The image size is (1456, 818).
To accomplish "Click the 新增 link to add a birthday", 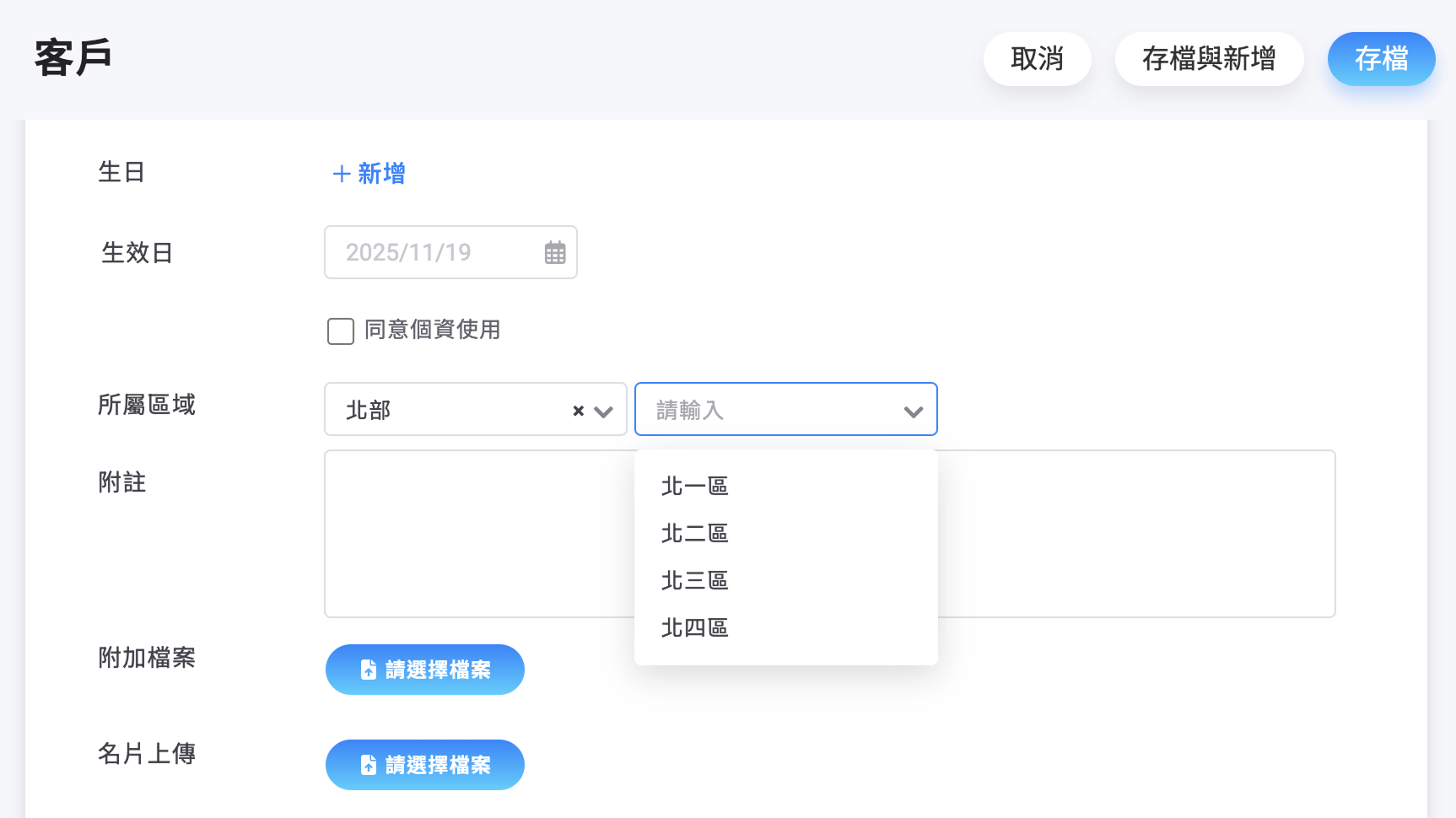I will [x=381, y=173].
